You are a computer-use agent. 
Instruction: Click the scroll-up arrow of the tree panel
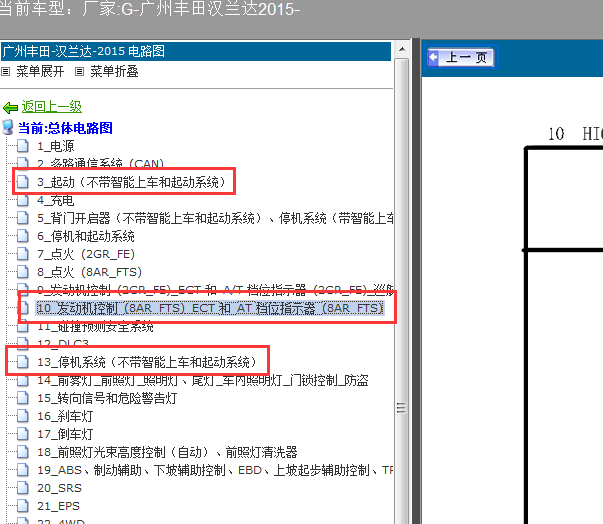pos(402,49)
